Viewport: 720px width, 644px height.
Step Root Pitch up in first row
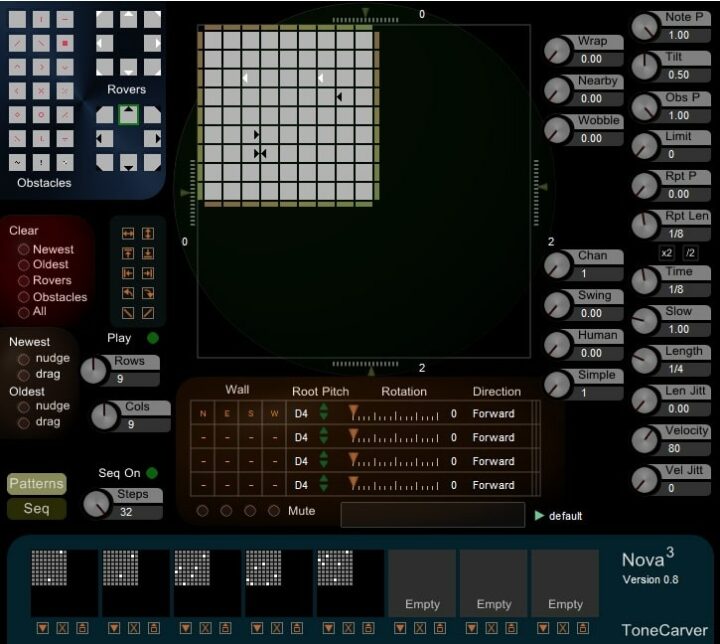(323, 408)
